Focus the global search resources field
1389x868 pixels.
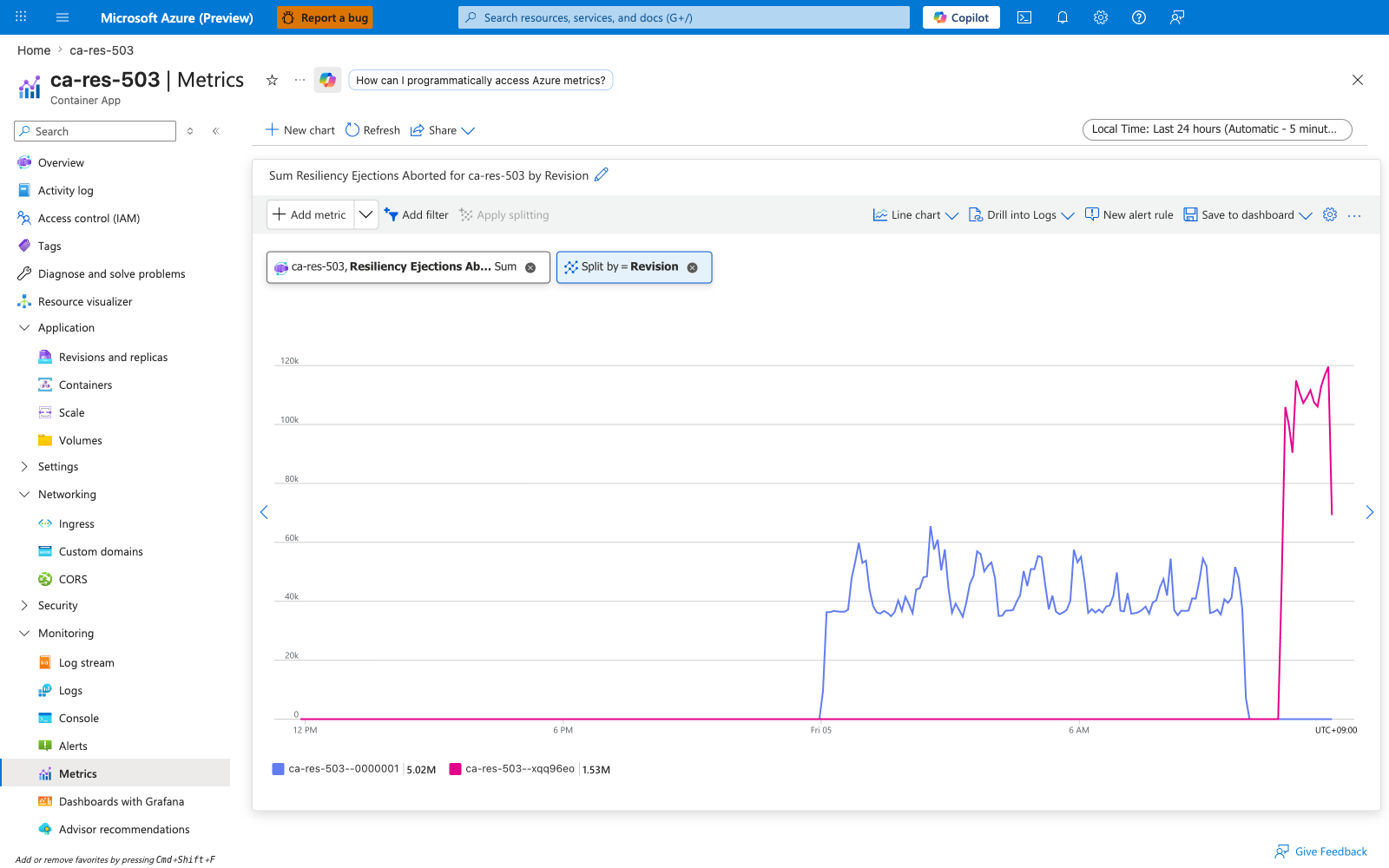[x=684, y=17]
